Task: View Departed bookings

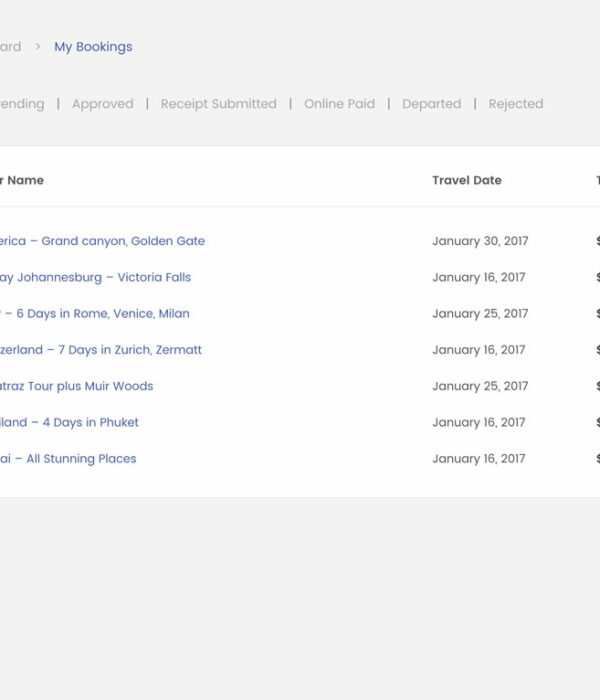Action: tap(431, 104)
